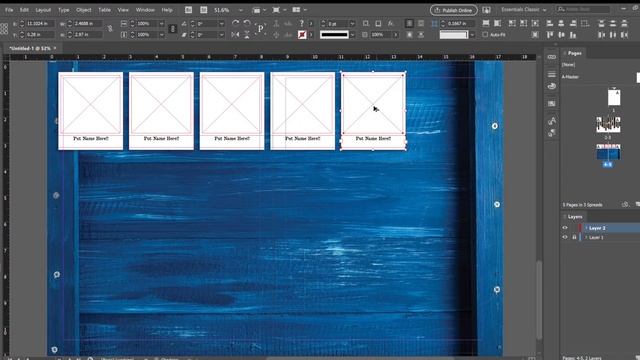Open the Layout menu

(x=43, y=10)
